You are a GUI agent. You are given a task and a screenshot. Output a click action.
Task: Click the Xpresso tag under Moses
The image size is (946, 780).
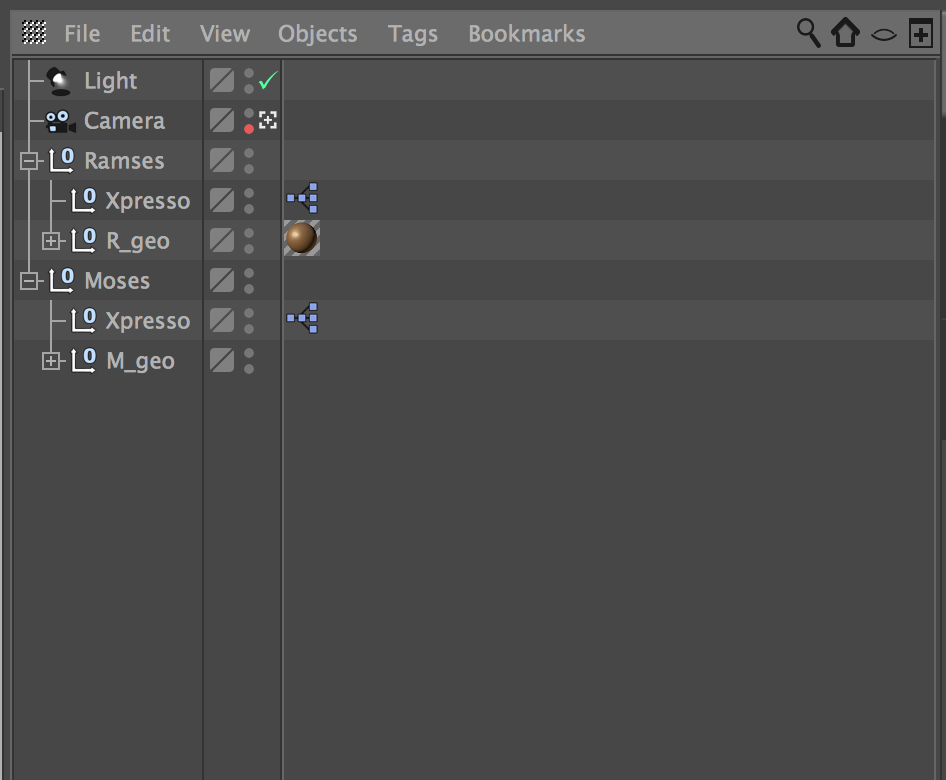click(302, 319)
